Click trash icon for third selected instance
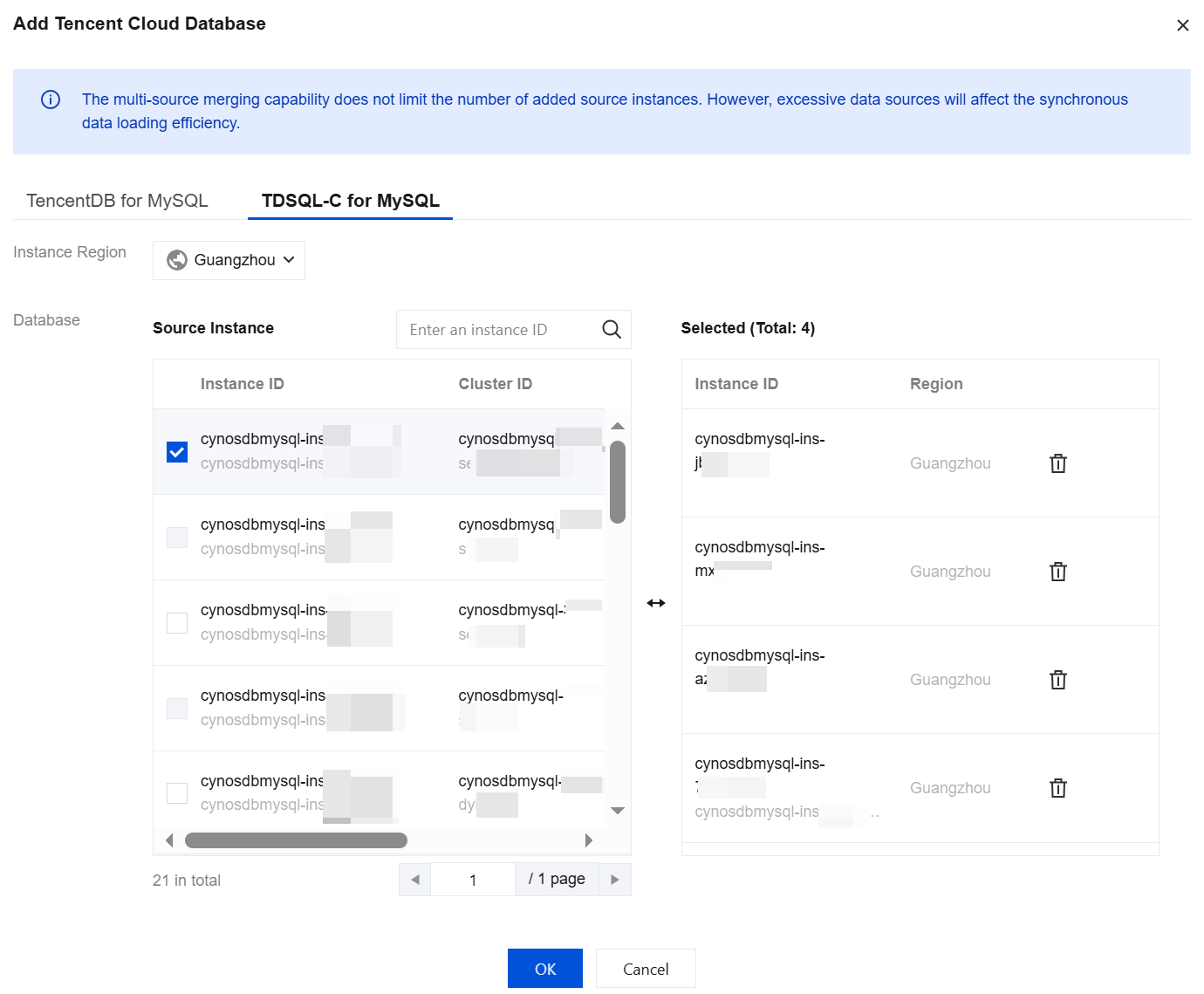 pyautogui.click(x=1057, y=680)
